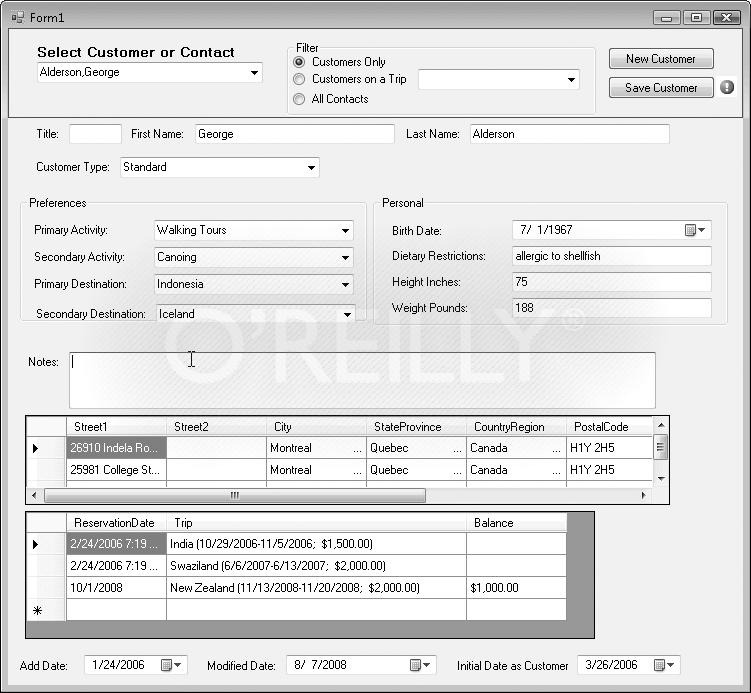Select the All Contacts radio button
Image resolution: width=751 pixels, height=693 pixels.
pos(299,99)
